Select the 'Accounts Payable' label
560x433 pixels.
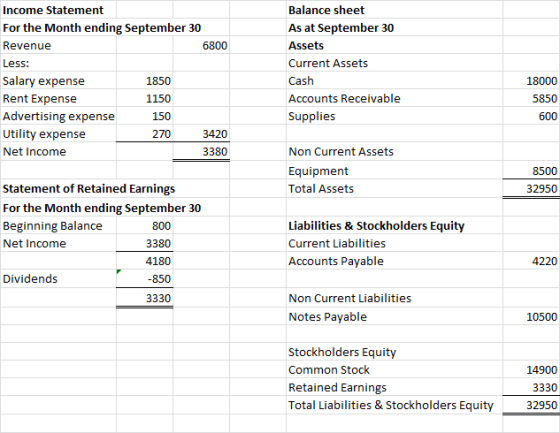pyautogui.click(x=336, y=261)
